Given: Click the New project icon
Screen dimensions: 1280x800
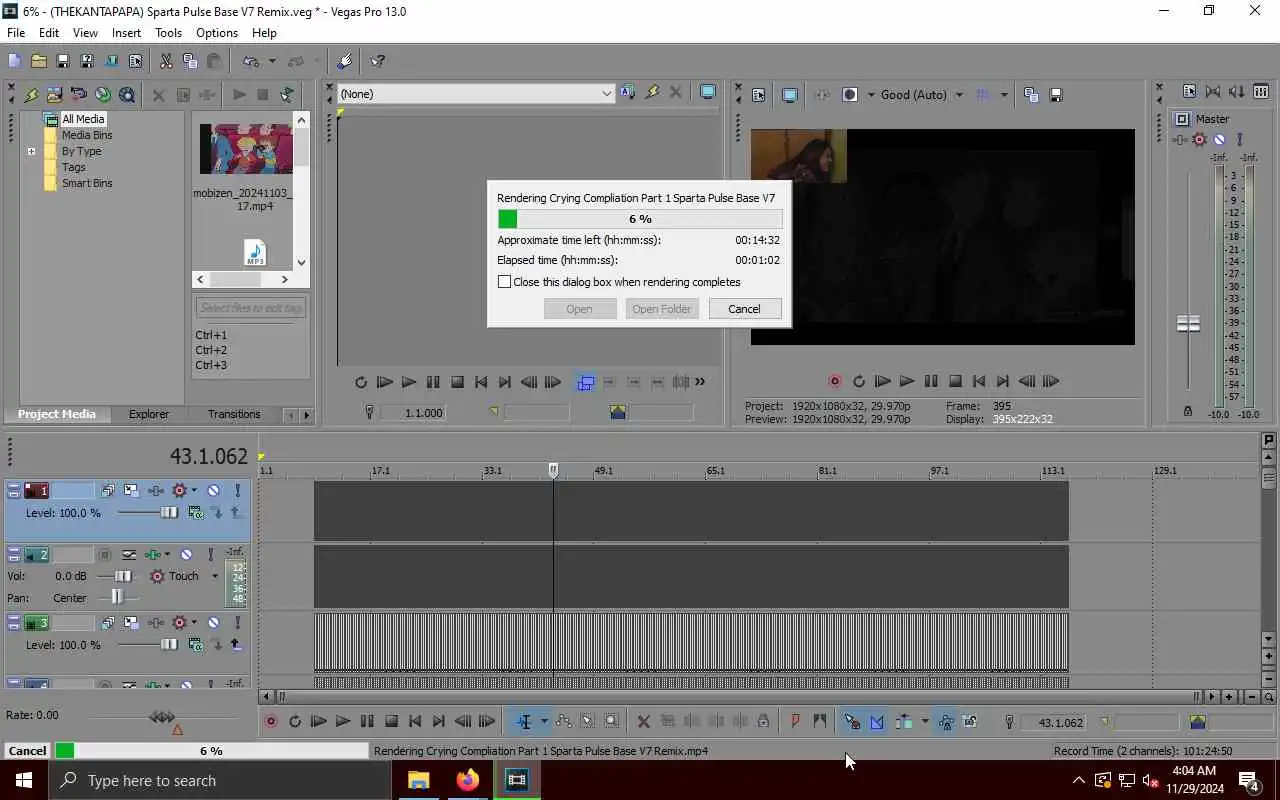Looking at the screenshot, I should (14, 61).
